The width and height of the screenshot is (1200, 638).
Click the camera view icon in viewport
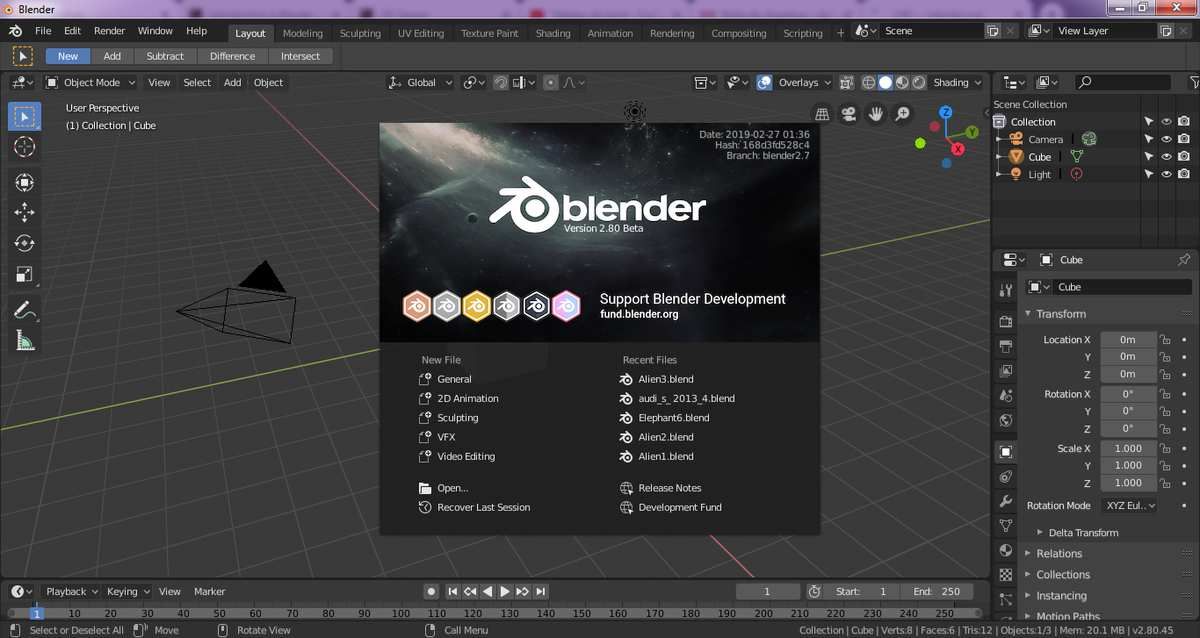848,114
